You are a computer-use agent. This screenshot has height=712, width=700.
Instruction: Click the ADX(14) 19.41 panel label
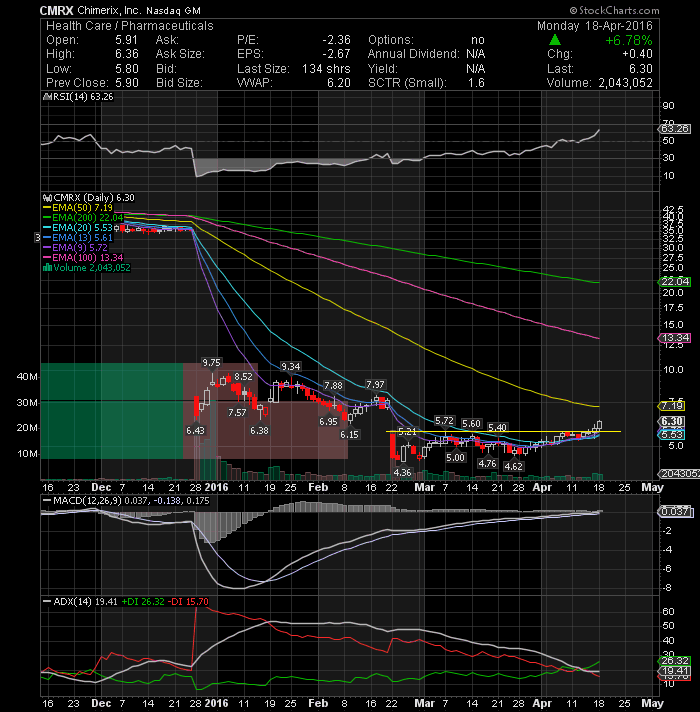[x=80, y=602]
